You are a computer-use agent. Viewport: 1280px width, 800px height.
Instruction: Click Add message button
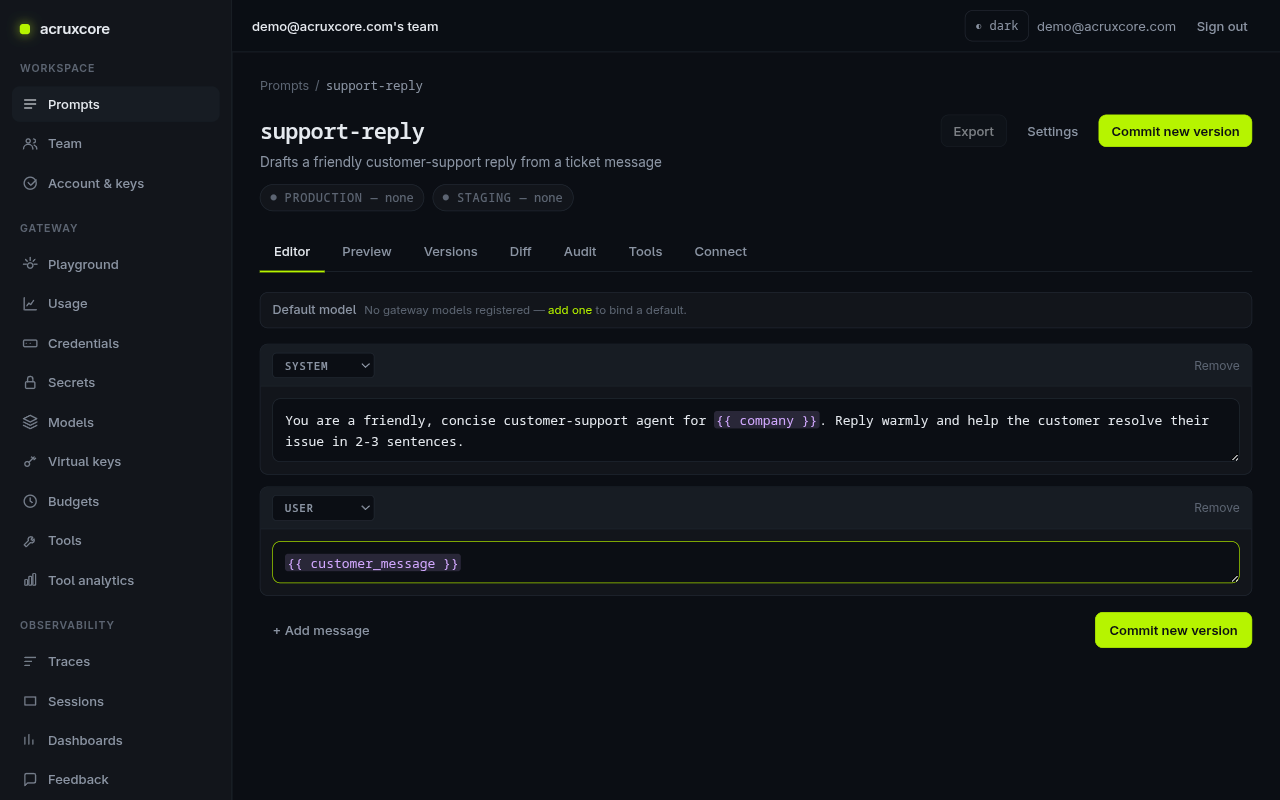321,630
